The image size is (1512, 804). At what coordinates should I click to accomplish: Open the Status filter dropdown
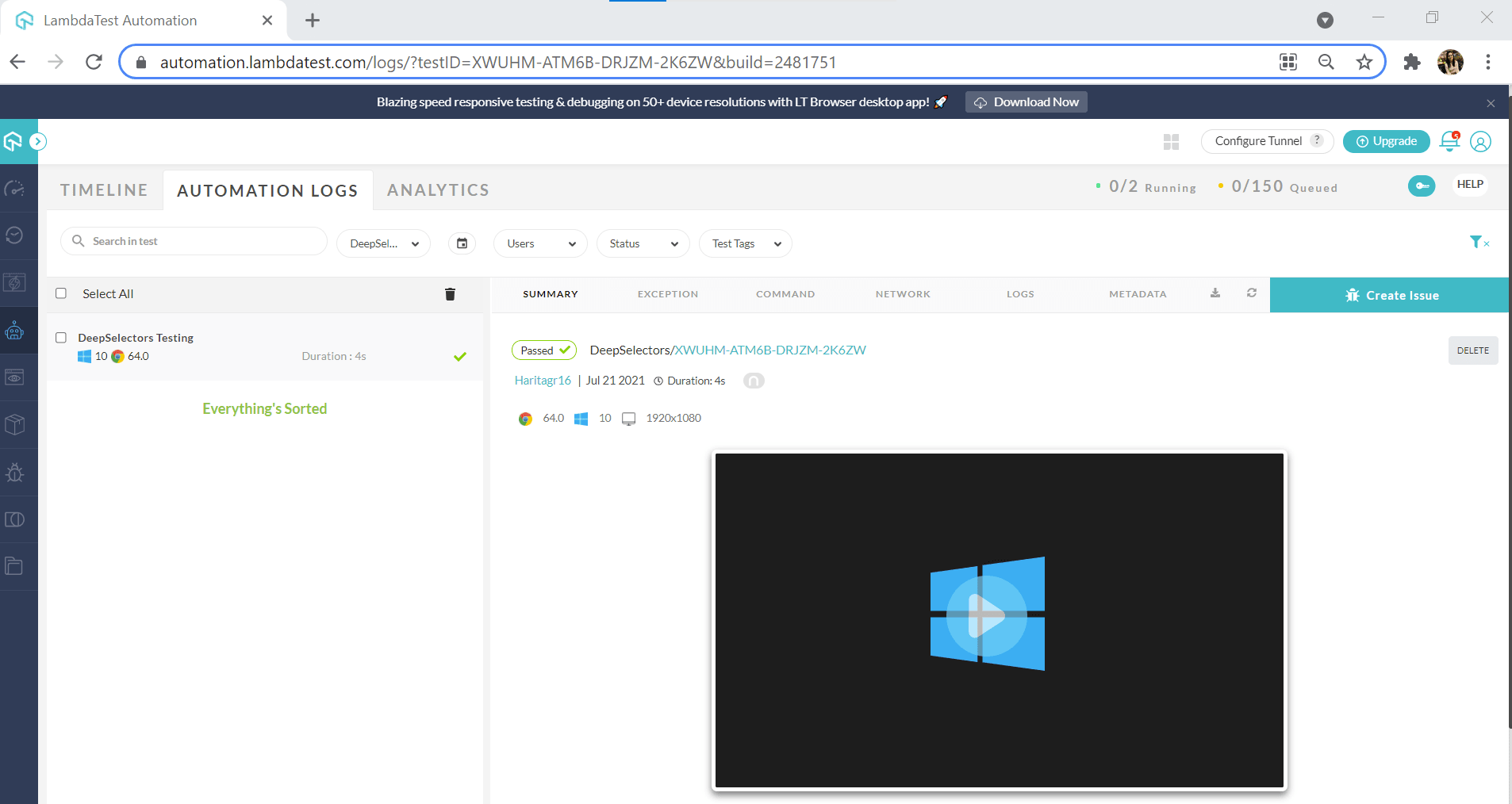[x=643, y=243]
